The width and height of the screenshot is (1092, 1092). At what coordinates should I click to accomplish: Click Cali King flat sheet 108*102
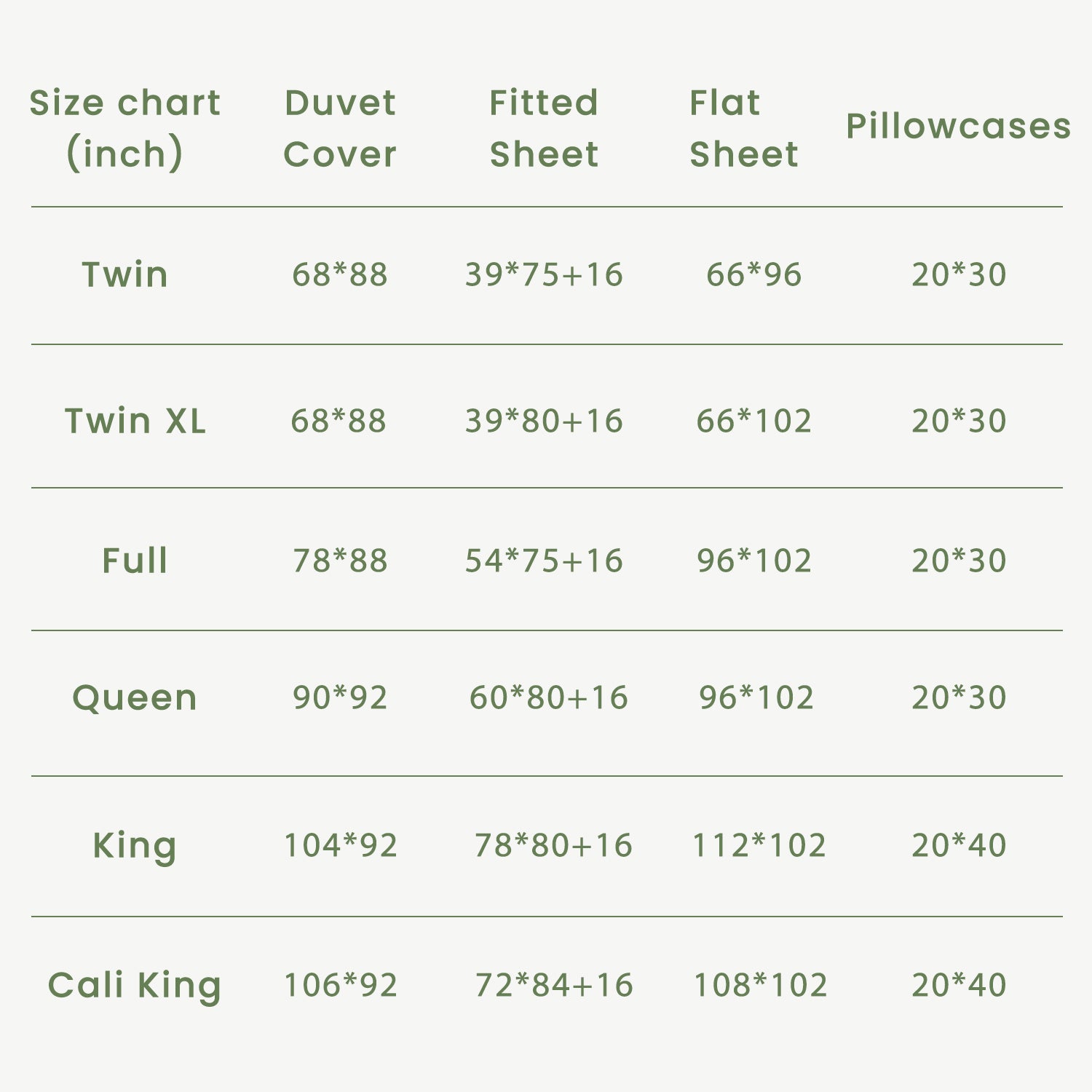(760, 985)
